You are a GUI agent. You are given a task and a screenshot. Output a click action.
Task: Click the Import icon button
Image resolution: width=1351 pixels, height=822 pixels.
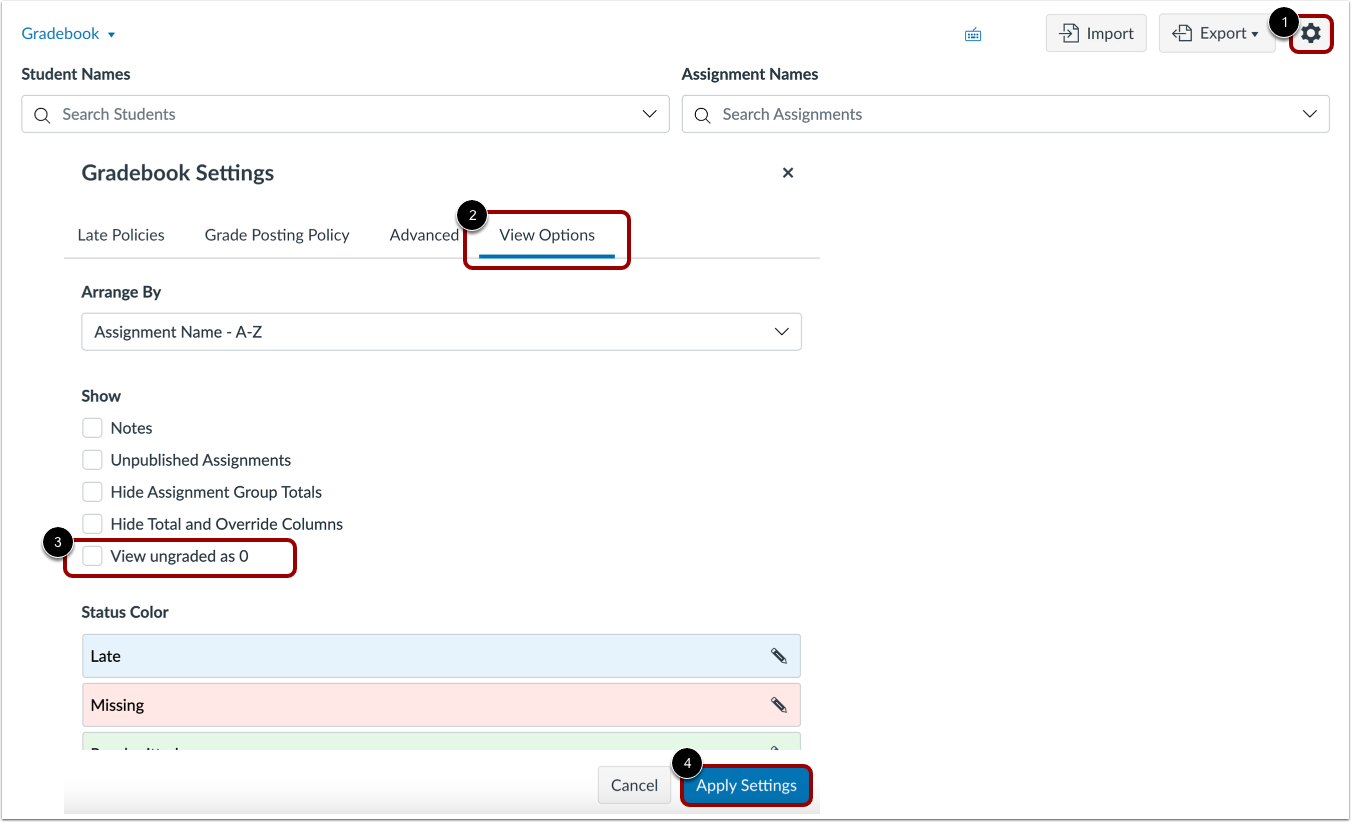tap(1096, 33)
